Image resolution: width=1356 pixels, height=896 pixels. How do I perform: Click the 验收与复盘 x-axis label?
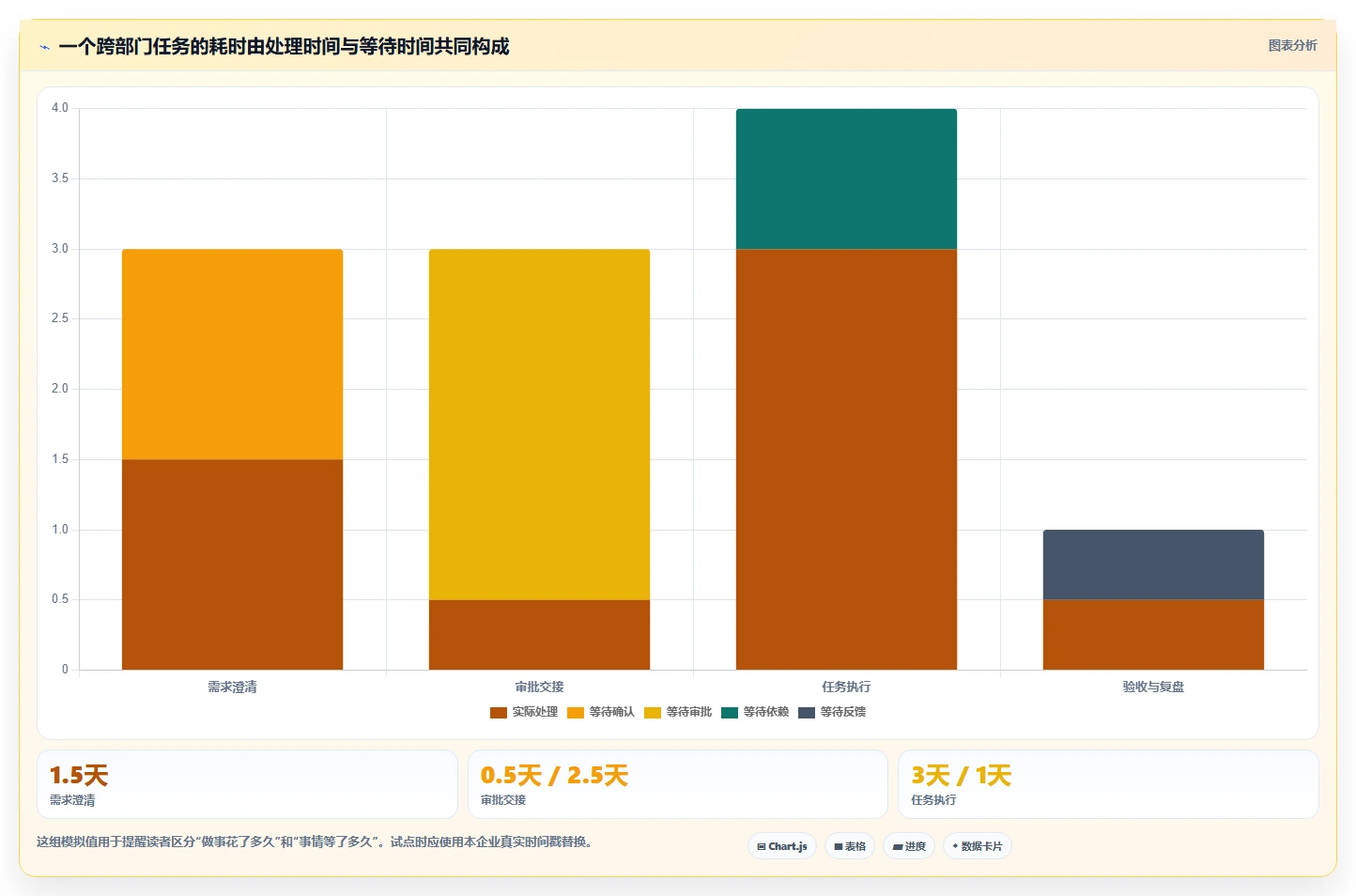(x=1153, y=687)
